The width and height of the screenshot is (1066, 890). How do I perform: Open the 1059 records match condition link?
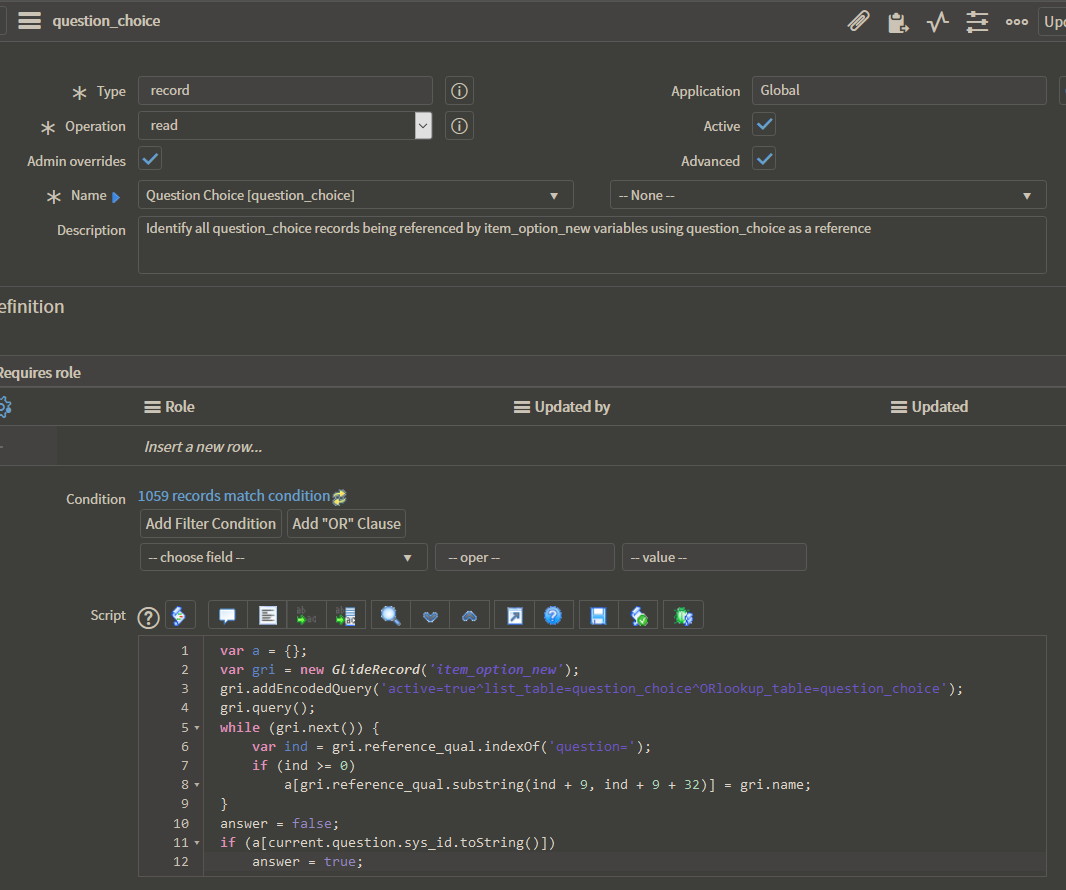(234, 496)
